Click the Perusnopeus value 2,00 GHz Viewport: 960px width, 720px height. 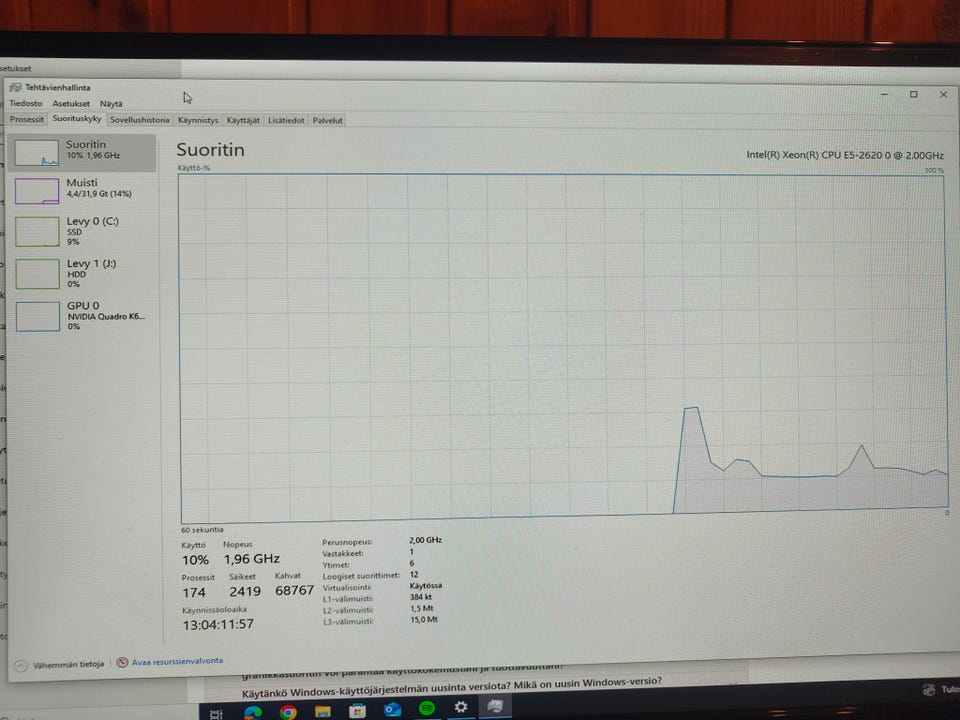click(426, 540)
